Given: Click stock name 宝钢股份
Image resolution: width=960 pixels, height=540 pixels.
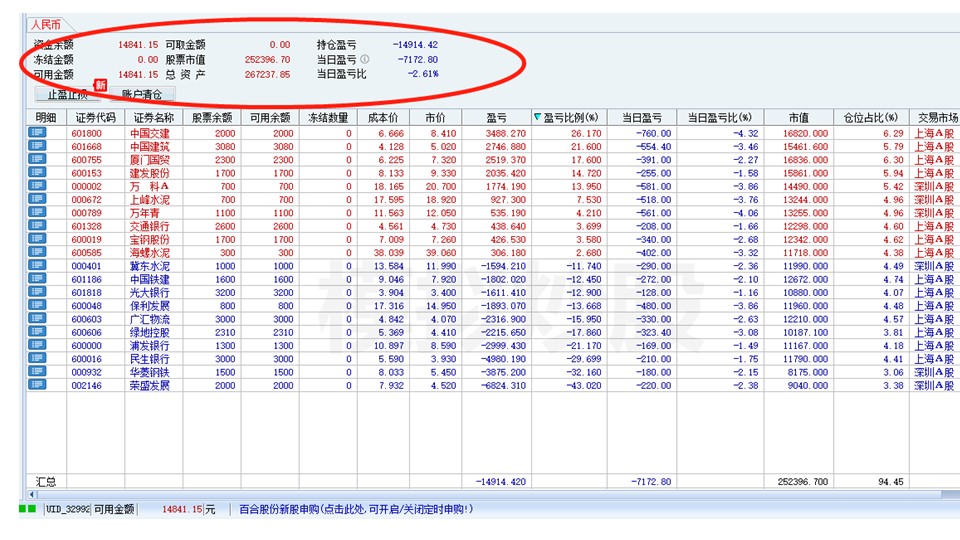Looking at the screenshot, I should pos(149,239).
